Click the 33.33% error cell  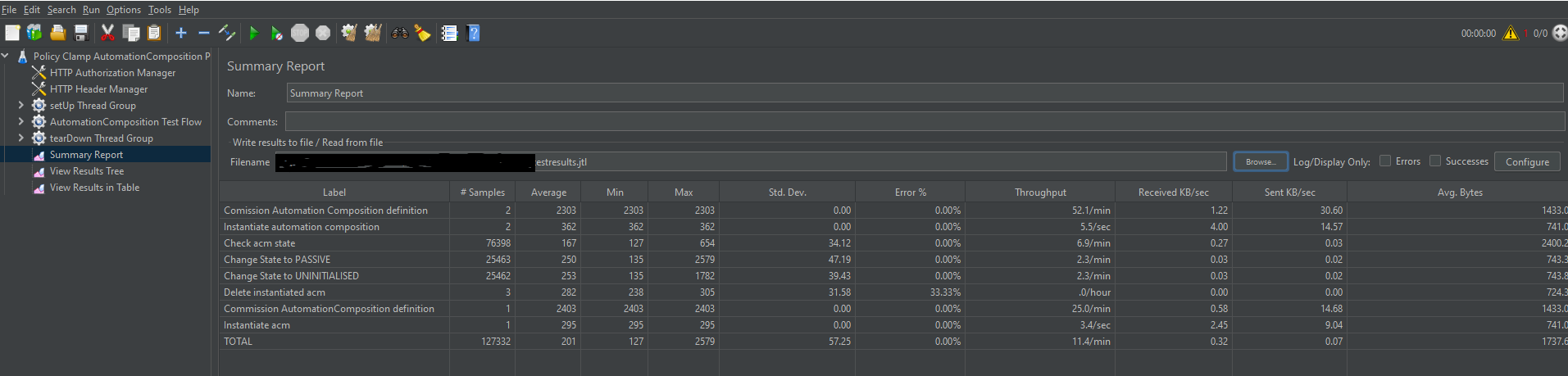coord(910,292)
